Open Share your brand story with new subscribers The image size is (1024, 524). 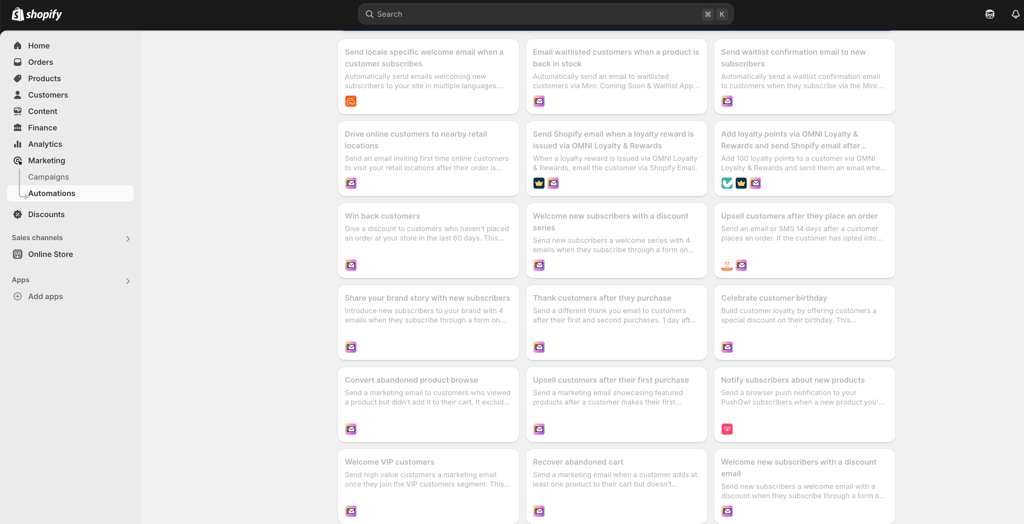coord(428,322)
